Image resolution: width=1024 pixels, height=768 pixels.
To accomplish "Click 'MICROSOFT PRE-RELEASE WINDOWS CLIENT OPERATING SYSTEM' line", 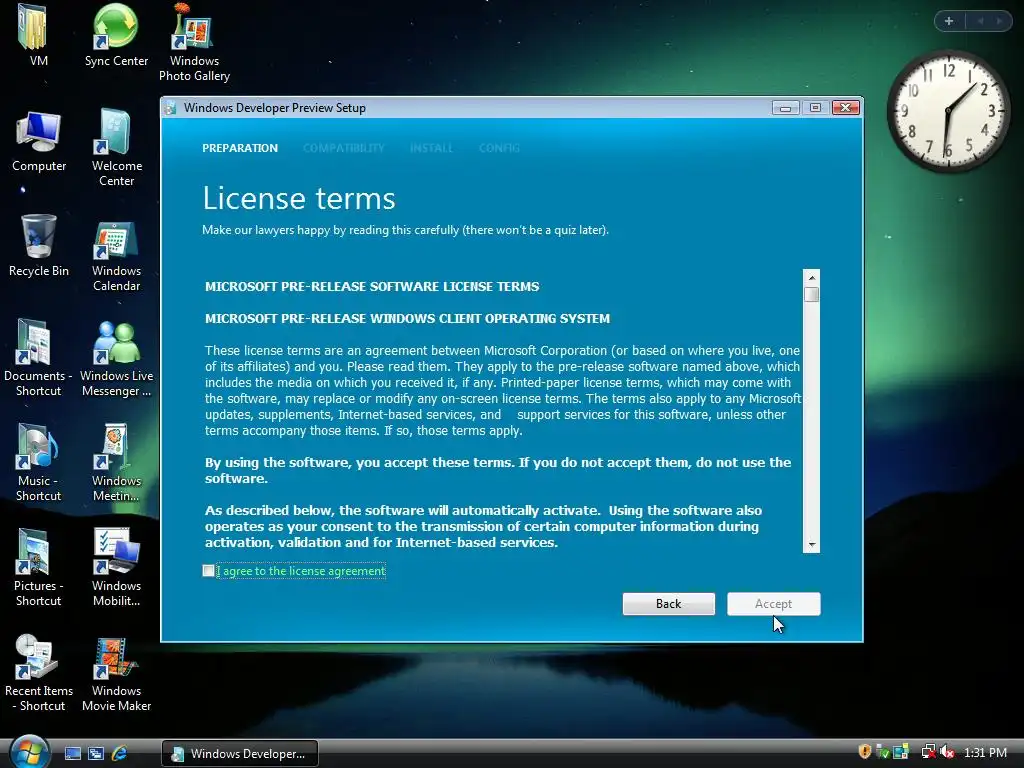I will (x=407, y=319).
